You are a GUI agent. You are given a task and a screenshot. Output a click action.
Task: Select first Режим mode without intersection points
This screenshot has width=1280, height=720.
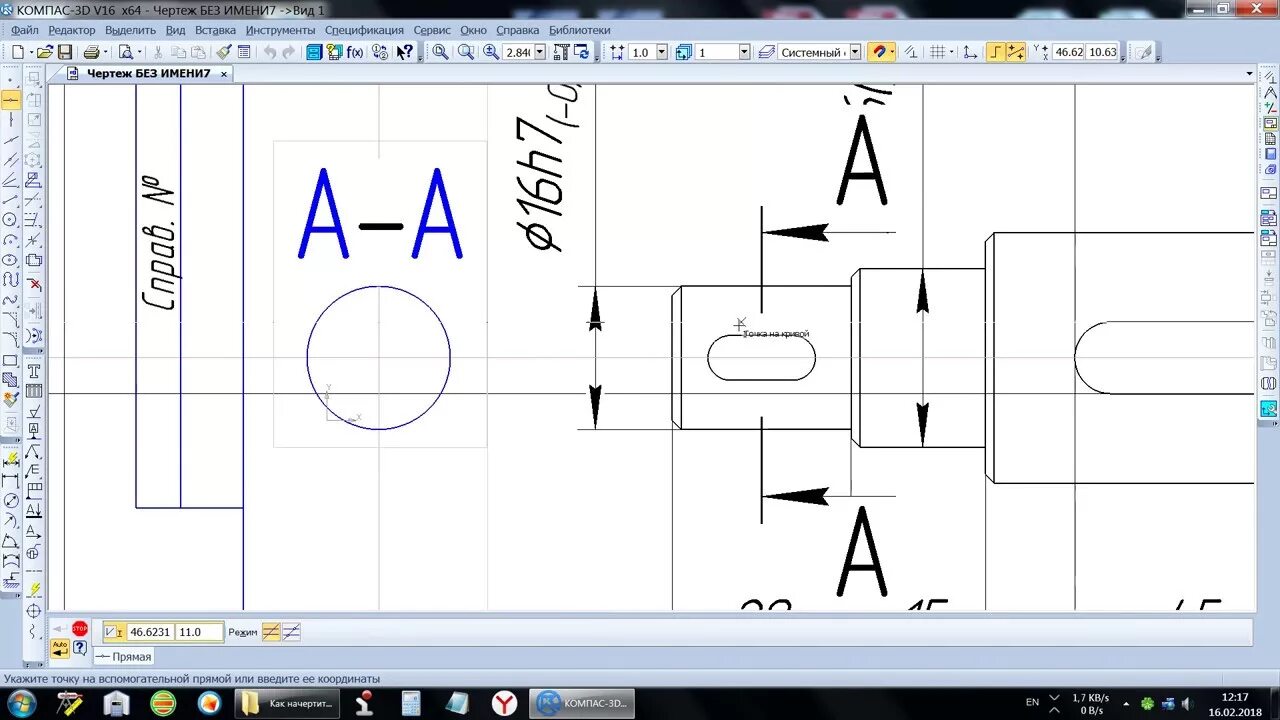pyautogui.click(x=270, y=632)
